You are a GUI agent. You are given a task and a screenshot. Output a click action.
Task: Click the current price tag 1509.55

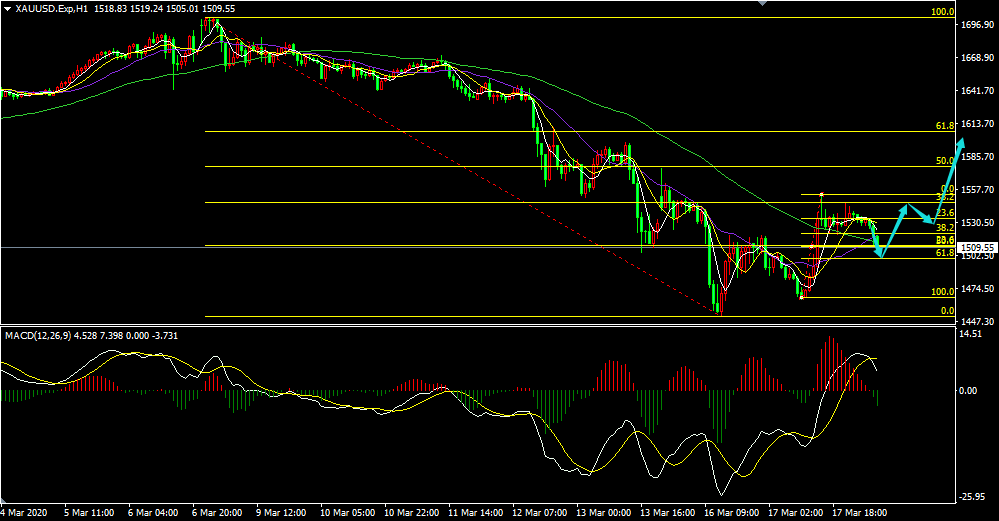[977, 247]
